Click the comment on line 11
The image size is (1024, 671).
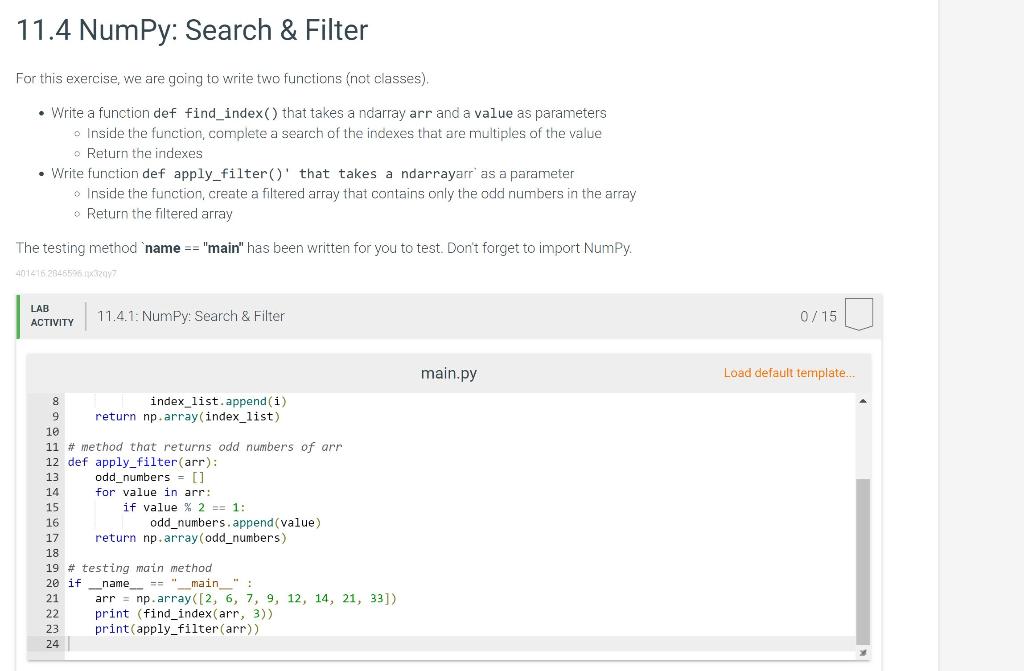204,446
